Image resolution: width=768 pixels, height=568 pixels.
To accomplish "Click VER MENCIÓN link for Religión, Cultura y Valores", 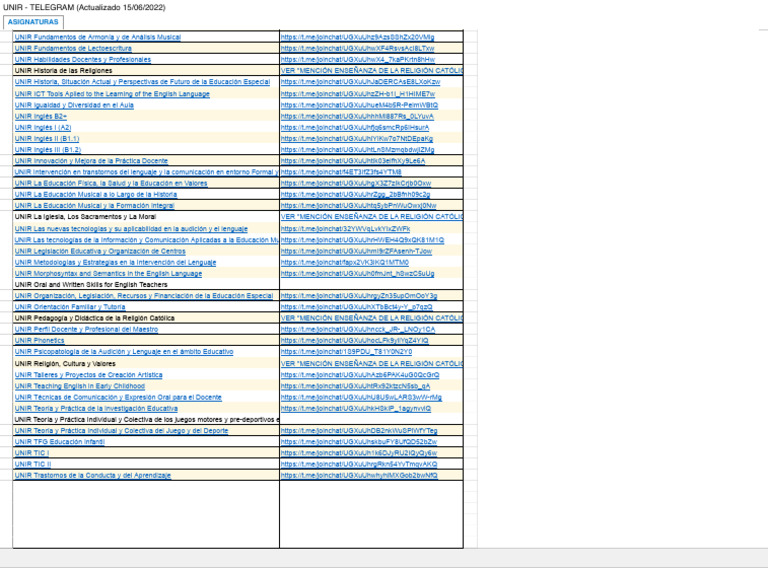I will point(372,364).
